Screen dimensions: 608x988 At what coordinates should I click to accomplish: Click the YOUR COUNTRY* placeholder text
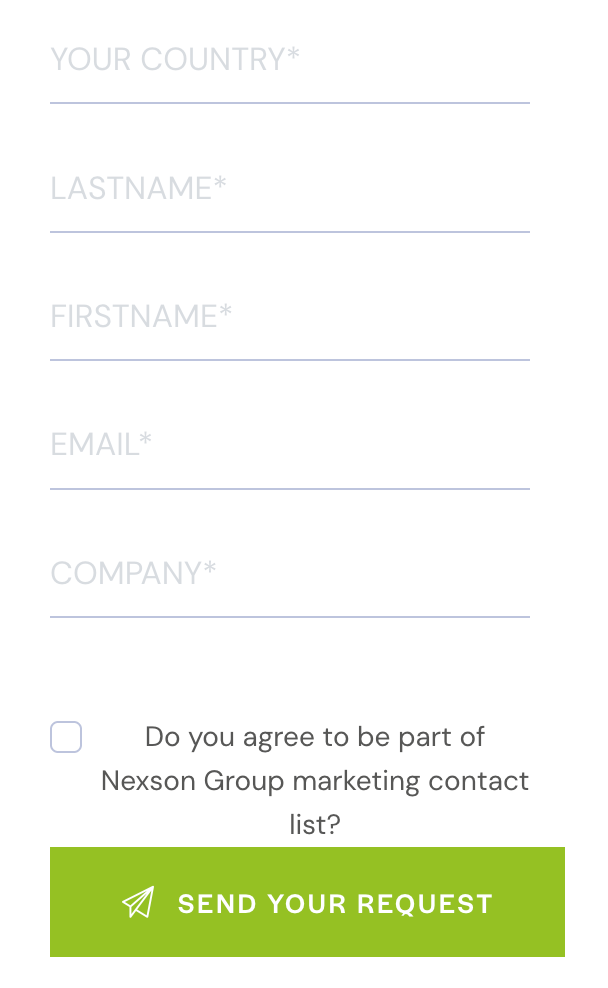pyautogui.click(x=175, y=59)
